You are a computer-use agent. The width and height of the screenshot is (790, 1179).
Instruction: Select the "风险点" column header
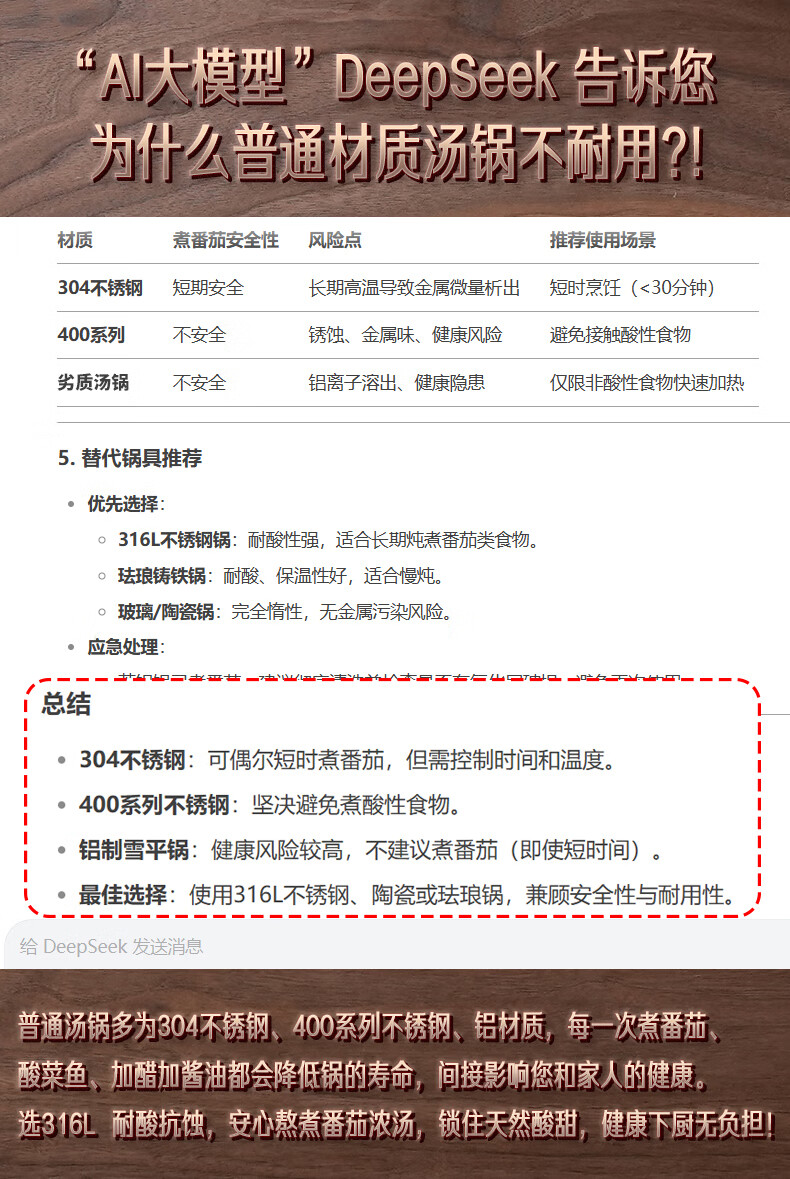[335, 241]
